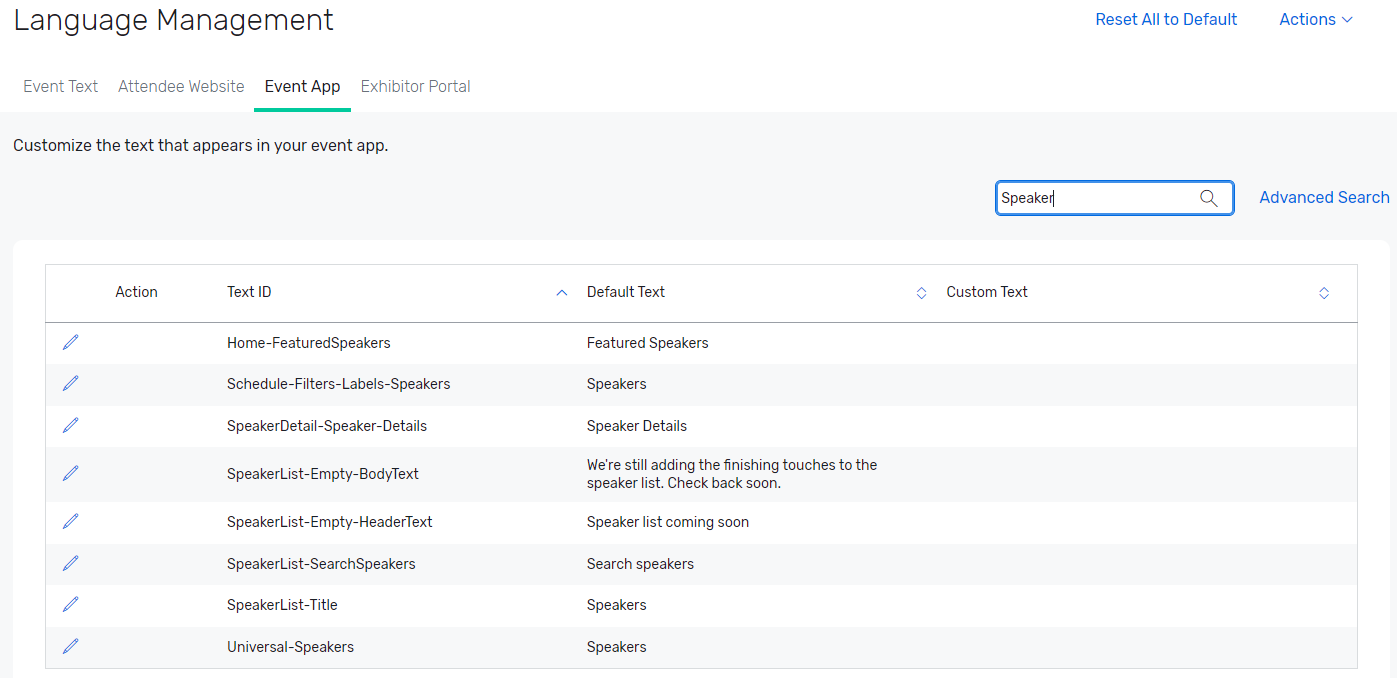1397x678 pixels.
Task: Open the Attendee Website tab
Action: [x=181, y=87]
